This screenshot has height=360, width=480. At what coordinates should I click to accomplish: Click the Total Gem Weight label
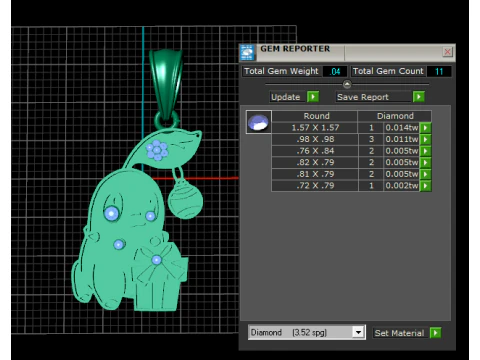[x=281, y=71]
